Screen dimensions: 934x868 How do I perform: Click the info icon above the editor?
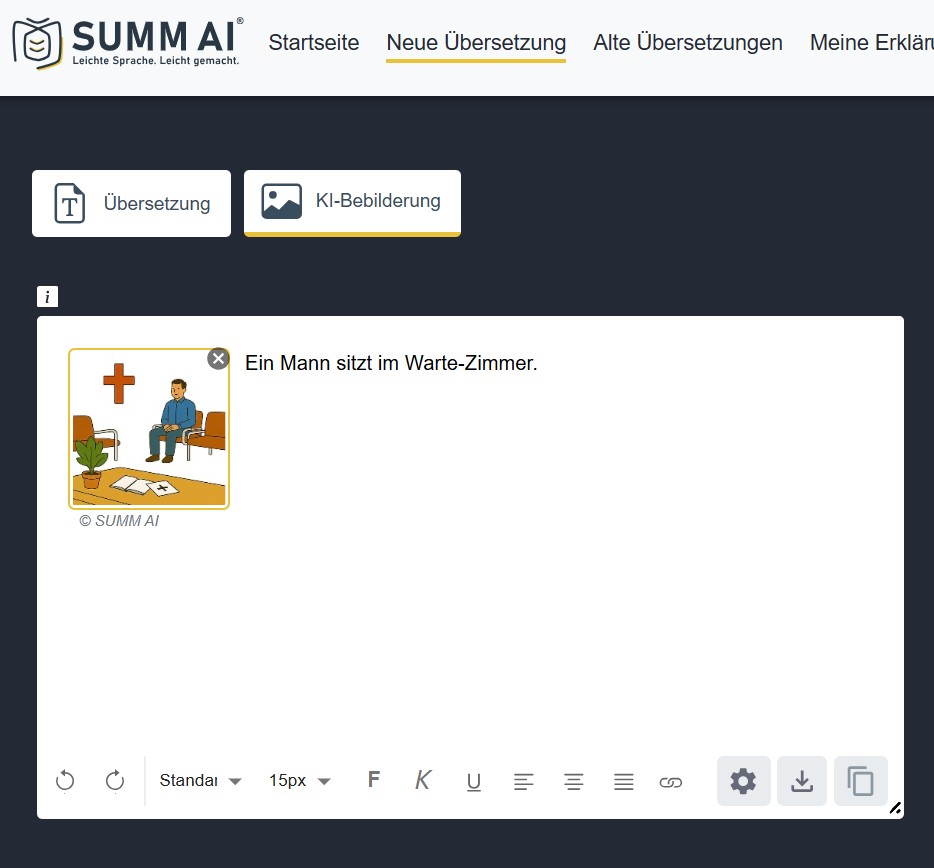point(48,296)
